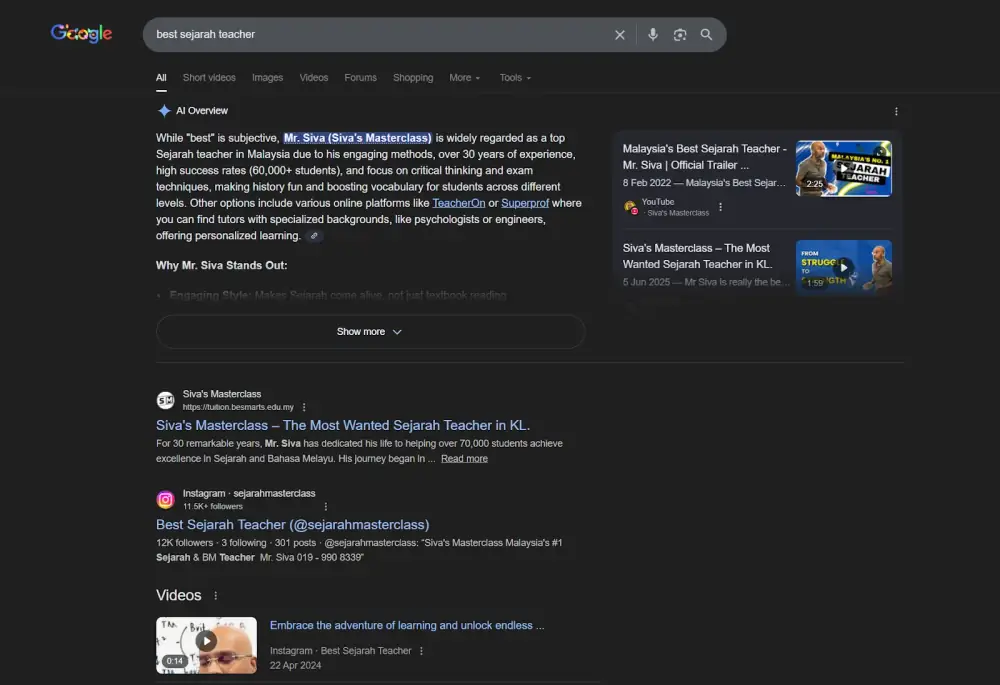1000x685 pixels.
Task: Open three-dot menu beside Instagram 11.5K+ followers
Action: [326, 506]
